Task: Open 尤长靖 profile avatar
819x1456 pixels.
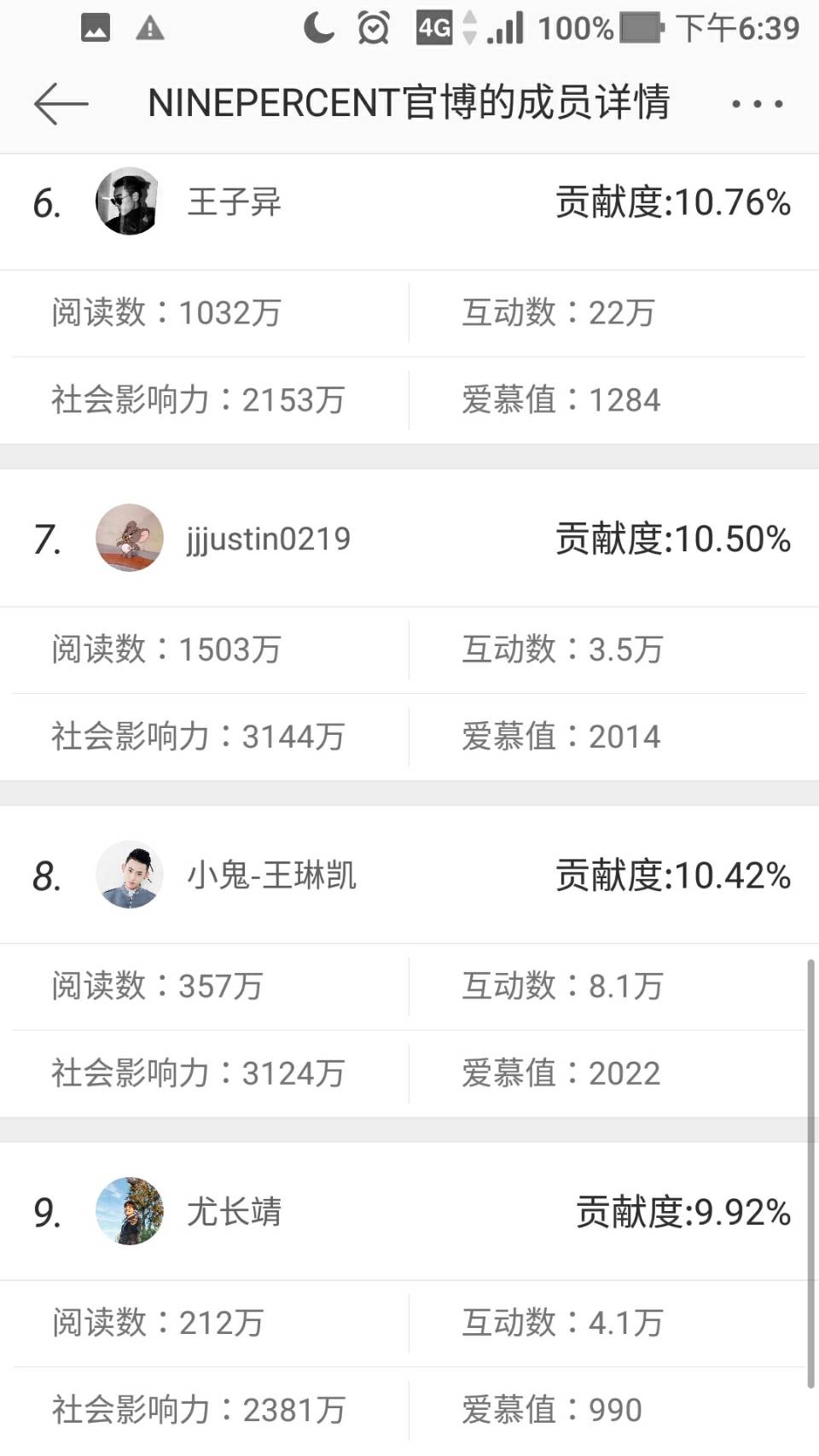Action: pyautogui.click(x=129, y=1211)
